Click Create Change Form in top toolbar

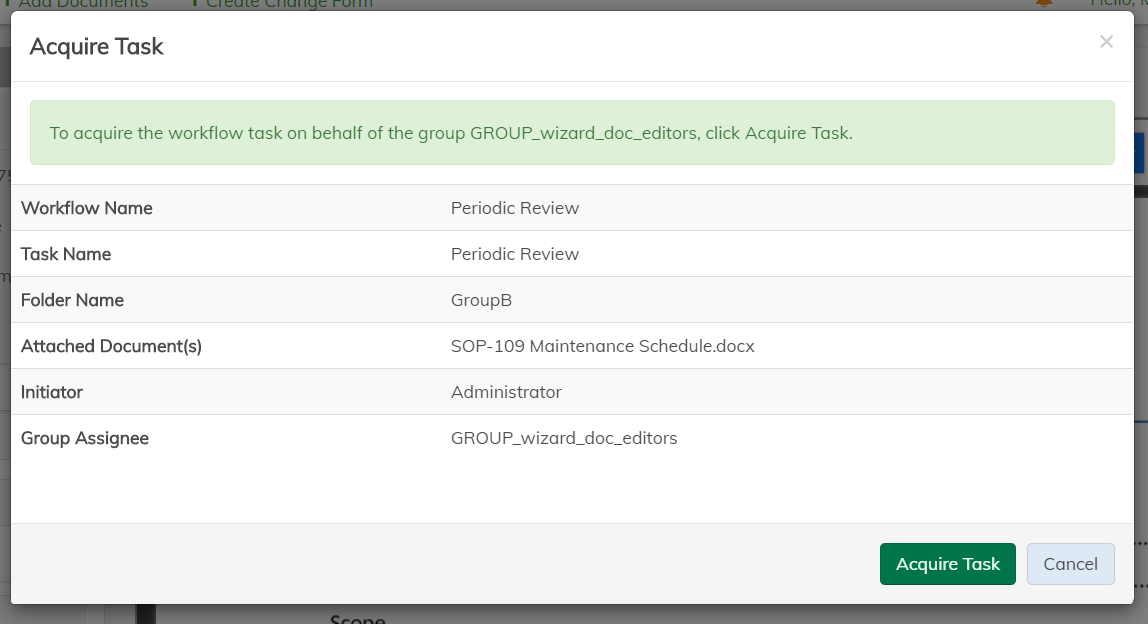coord(288,4)
